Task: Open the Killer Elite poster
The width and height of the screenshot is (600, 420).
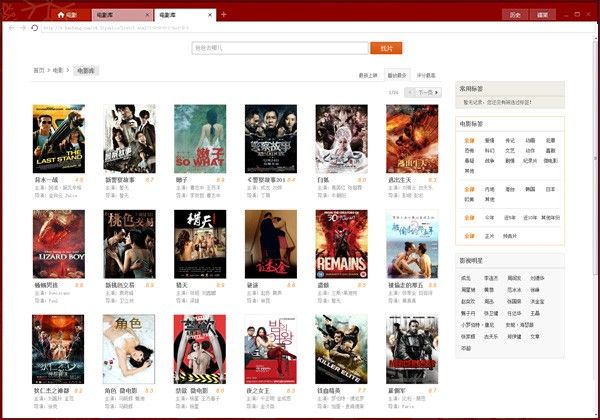Action: (x=341, y=349)
